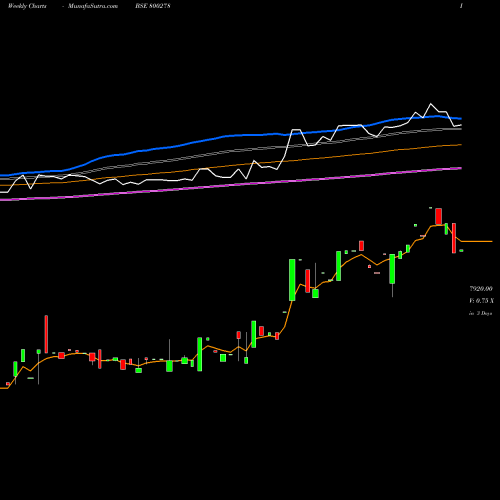Screen dimensions: 500x500
Task: Click the 'Weekly Charts' title text
Action: pyautogui.click(x=27, y=6)
